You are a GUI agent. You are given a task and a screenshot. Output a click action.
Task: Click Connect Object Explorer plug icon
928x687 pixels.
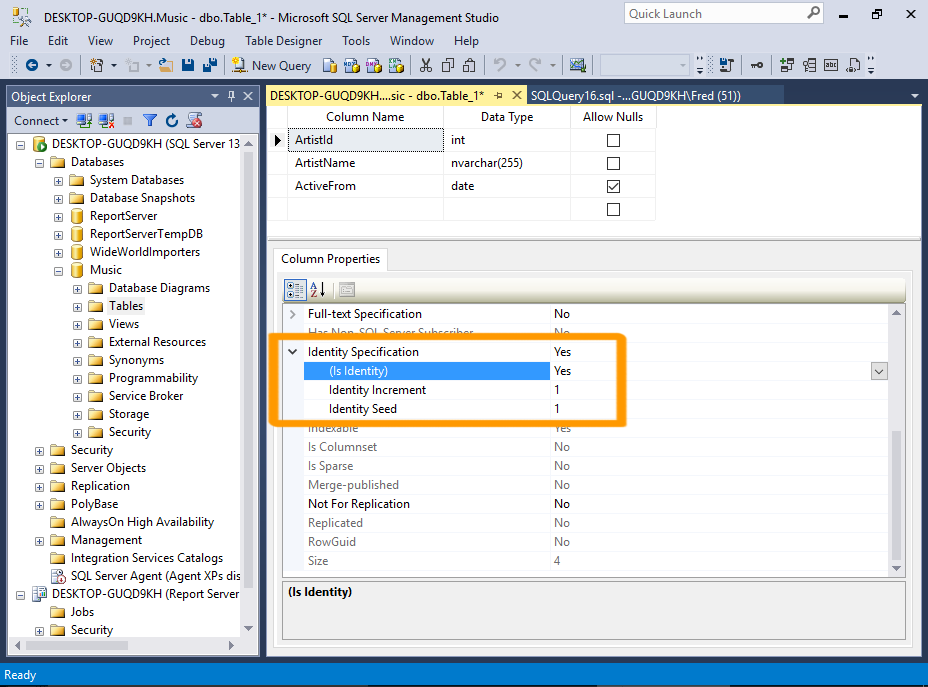coord(85,120)
